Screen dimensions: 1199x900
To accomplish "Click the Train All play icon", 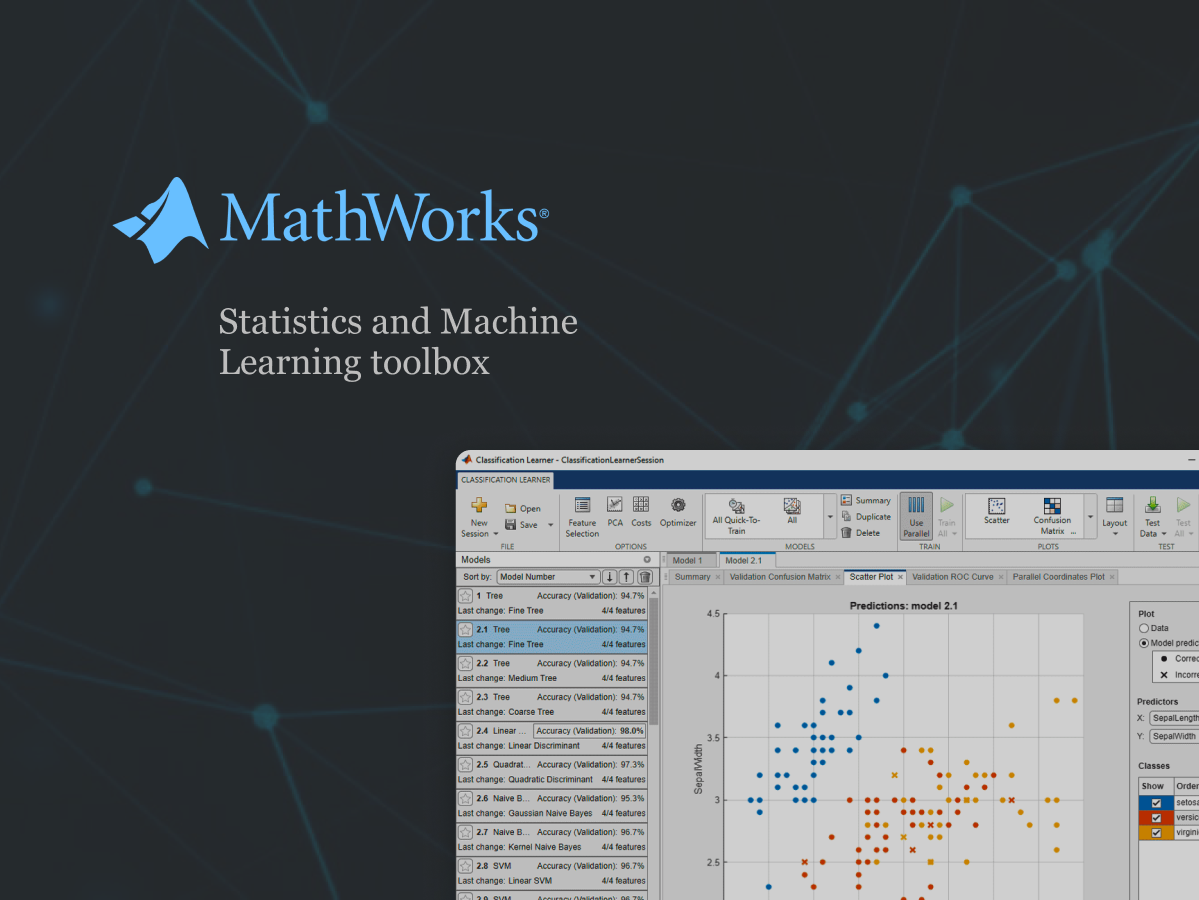I will (947, 505).
